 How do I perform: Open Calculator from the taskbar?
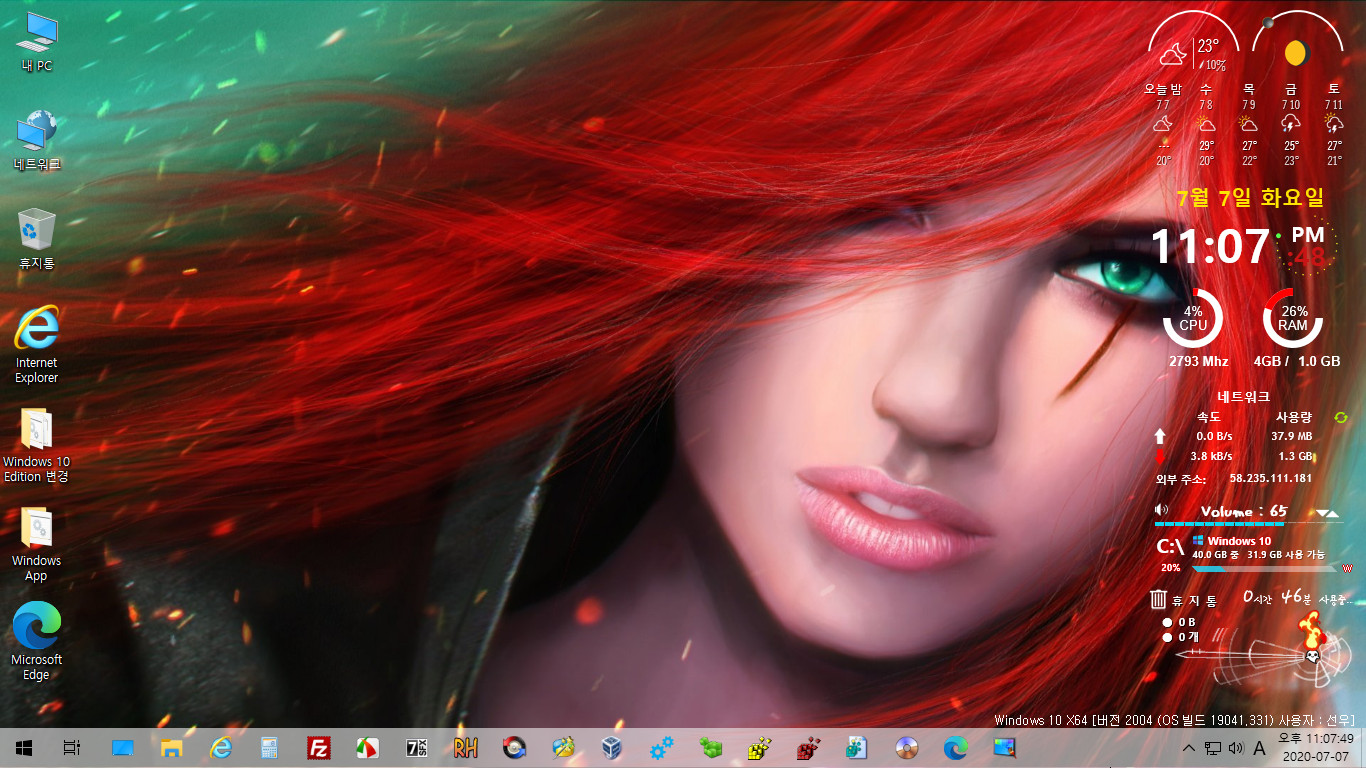[x=269, y=747]
